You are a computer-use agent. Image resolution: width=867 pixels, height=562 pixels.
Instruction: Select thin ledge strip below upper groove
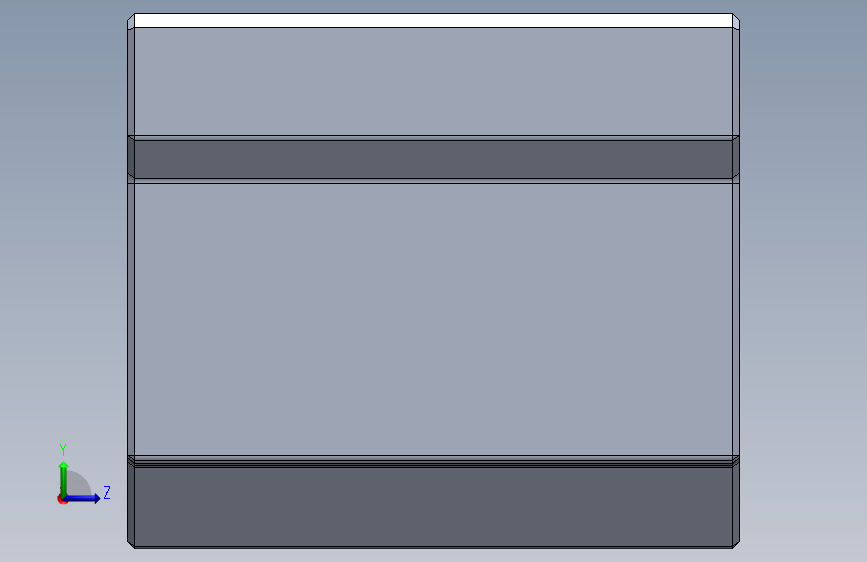[434, 181]
